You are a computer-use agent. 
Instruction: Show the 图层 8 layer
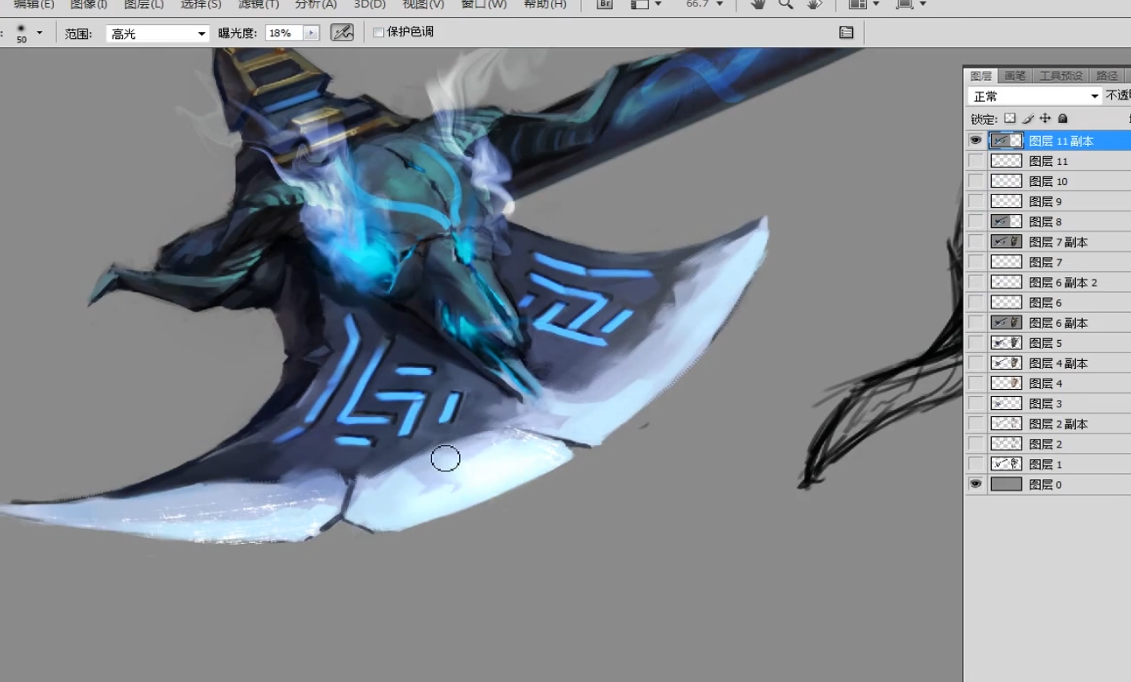[x=975, y=221]
